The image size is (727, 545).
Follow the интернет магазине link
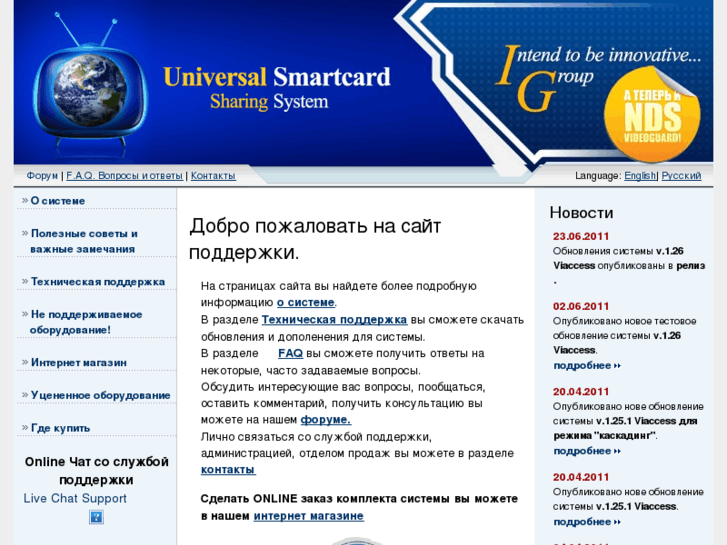[308, 516]
